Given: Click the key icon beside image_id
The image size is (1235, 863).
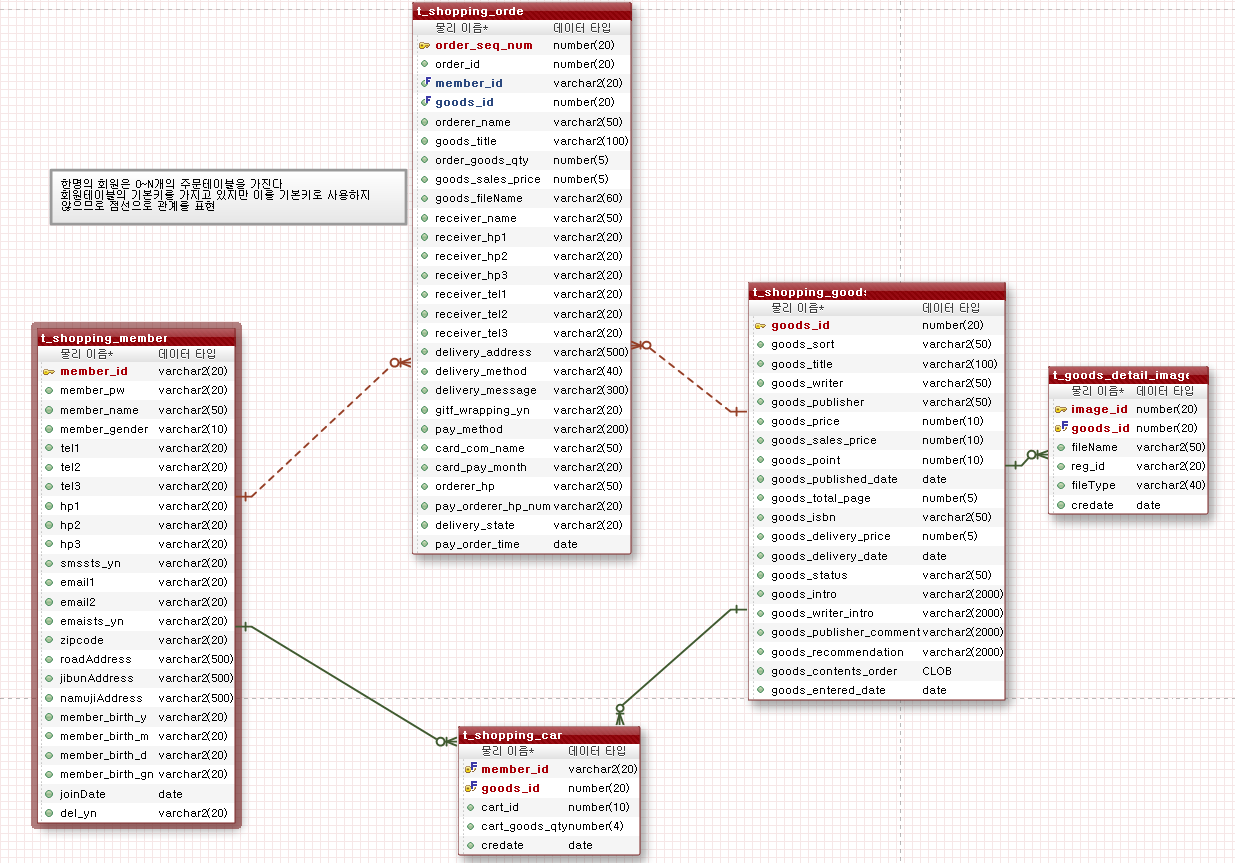Looking at the screenshot, I should [x=1060, y=409].
